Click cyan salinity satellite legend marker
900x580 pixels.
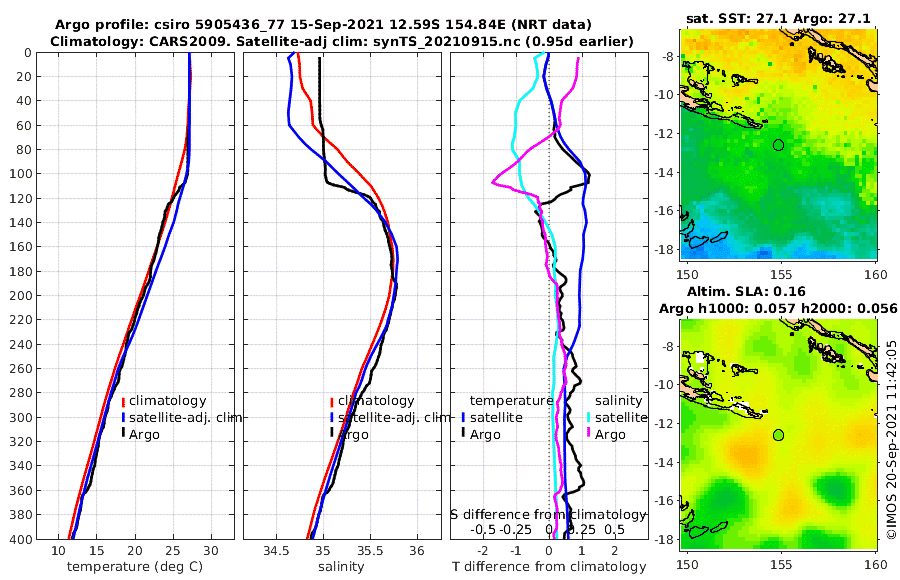588,417
